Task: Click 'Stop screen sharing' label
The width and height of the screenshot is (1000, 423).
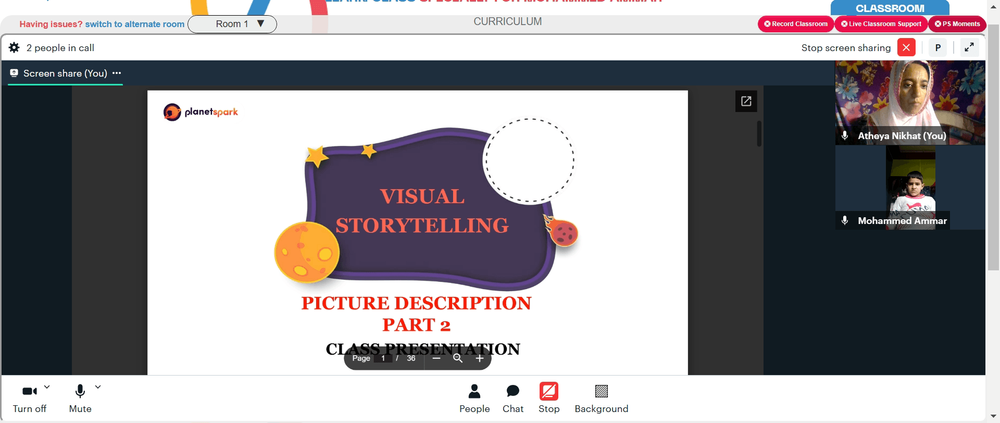Action: (x=846, y=48)
